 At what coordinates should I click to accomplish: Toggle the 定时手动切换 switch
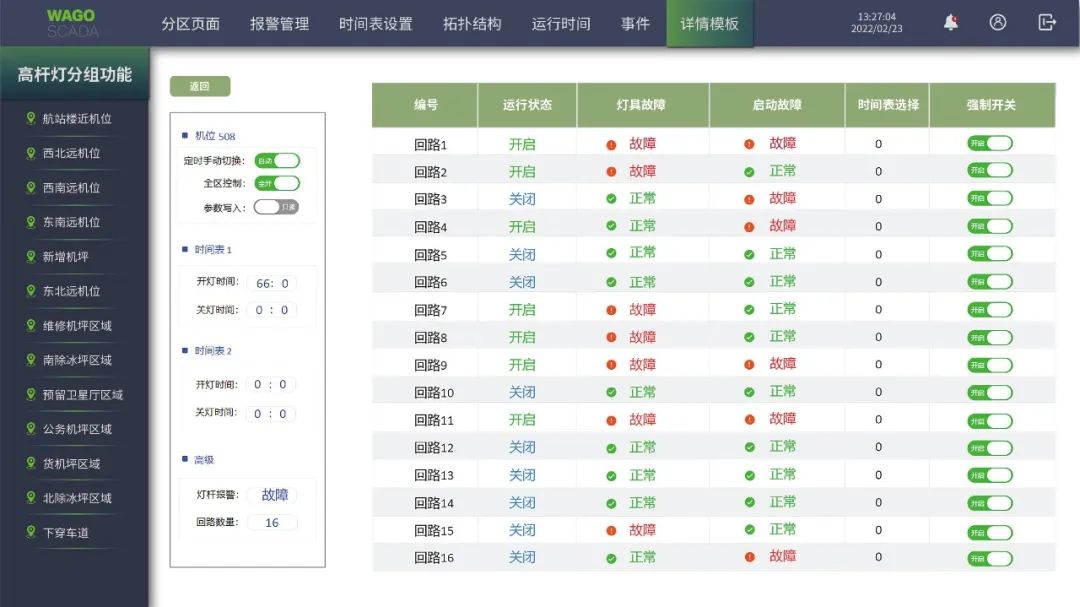[277, 160]
